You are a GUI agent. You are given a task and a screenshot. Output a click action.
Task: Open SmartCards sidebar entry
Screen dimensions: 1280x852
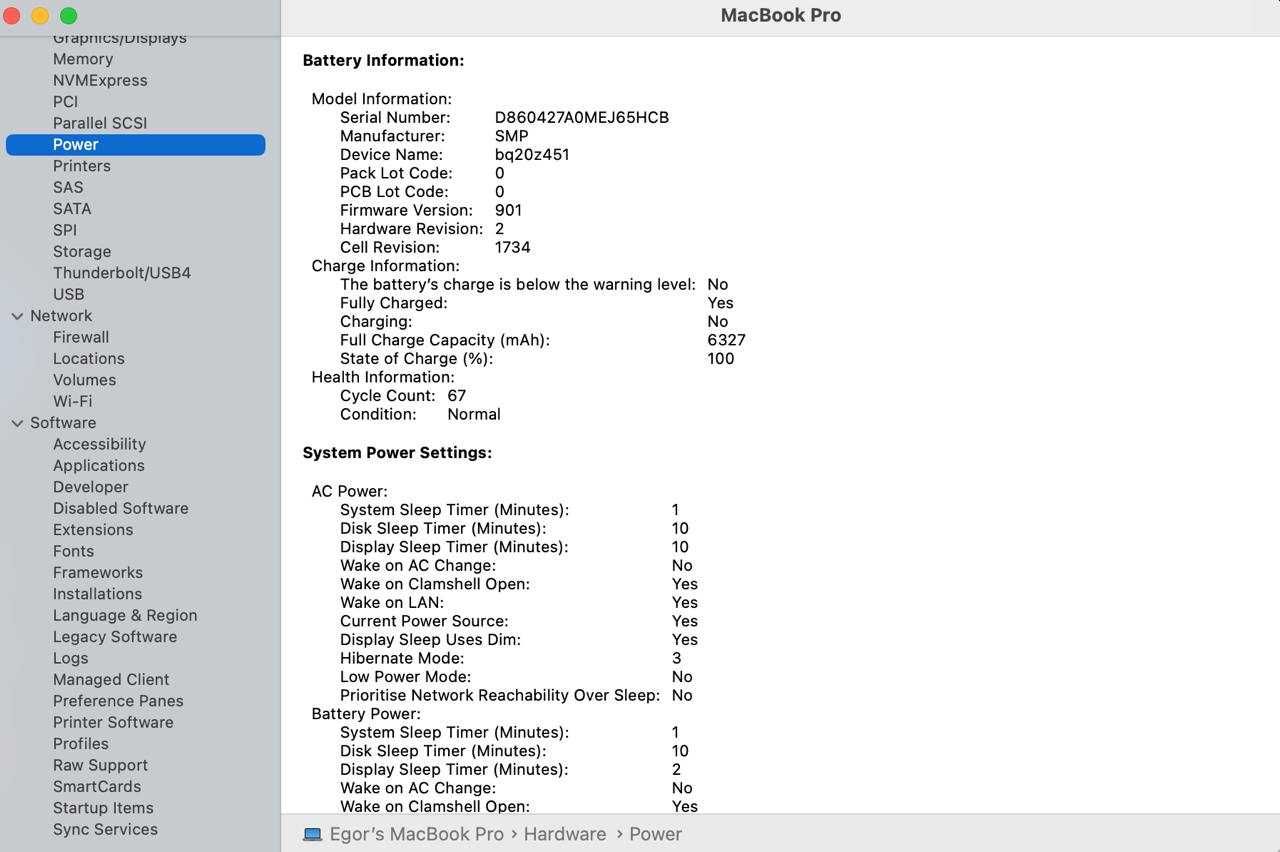[97, 787]
